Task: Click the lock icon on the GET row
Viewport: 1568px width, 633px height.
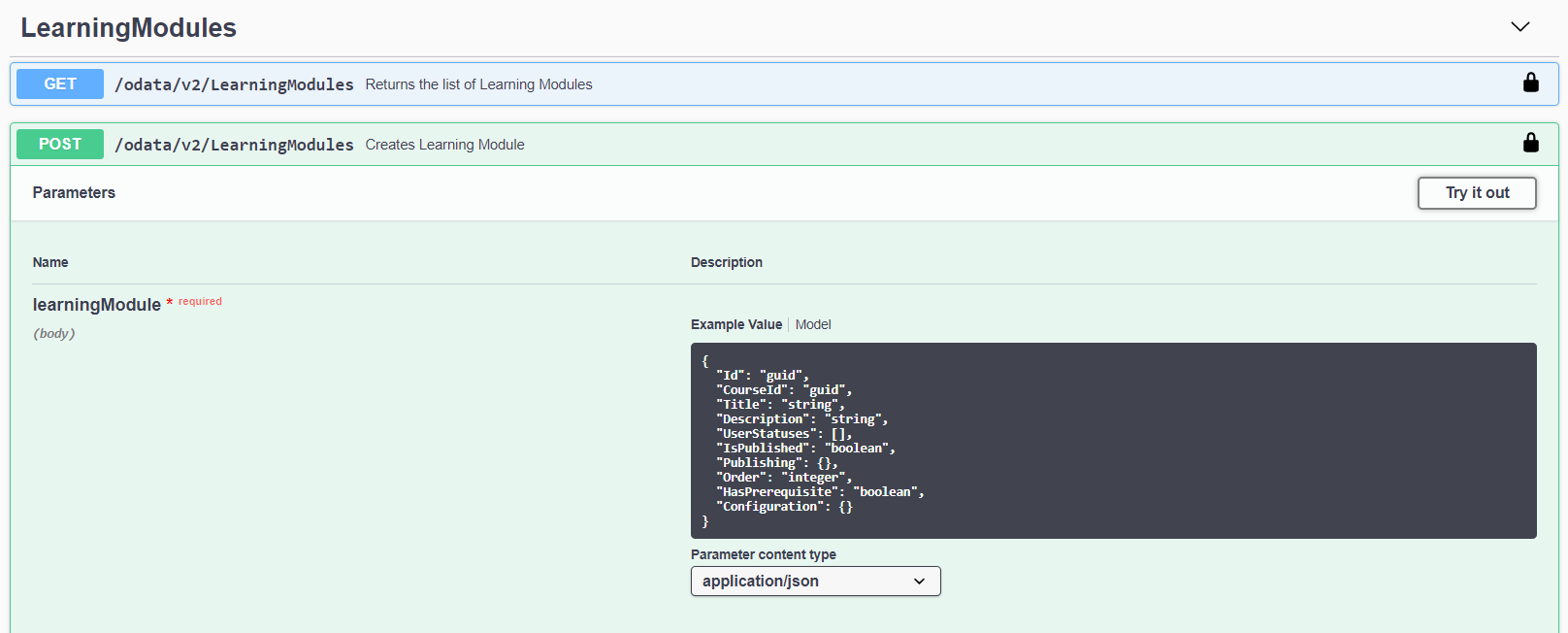Action: point(1530,83)
